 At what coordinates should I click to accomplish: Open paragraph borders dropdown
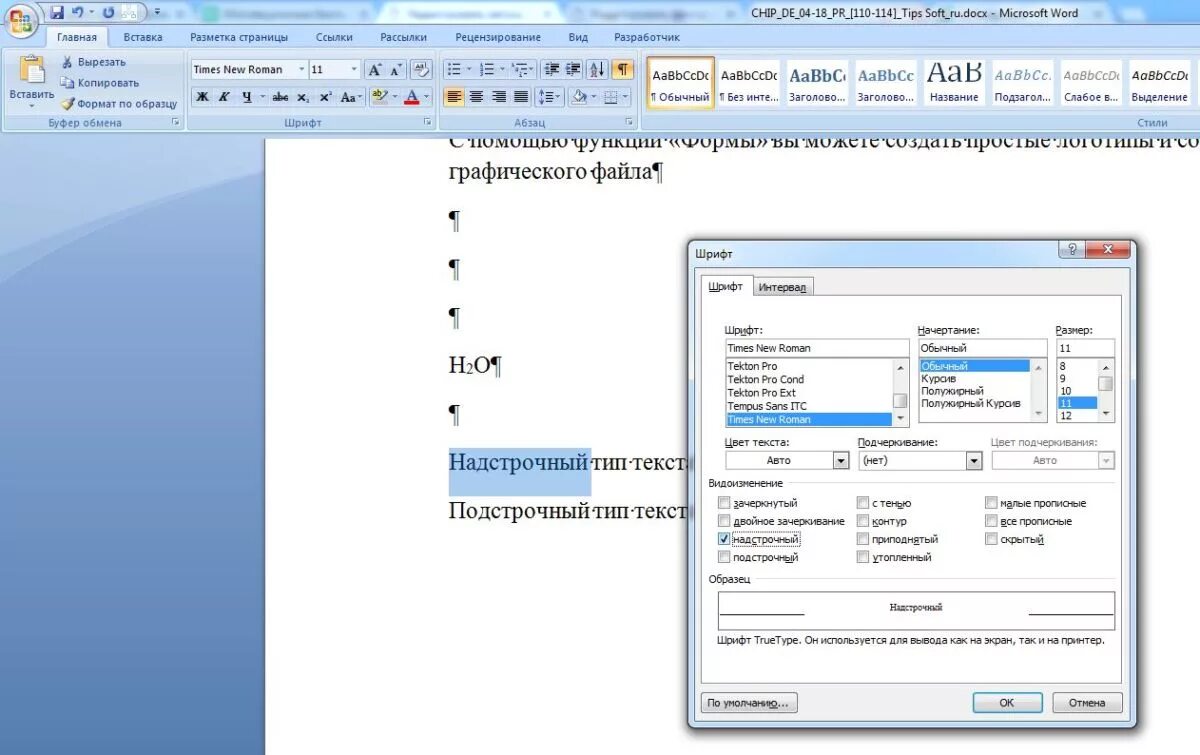[626, 97]
